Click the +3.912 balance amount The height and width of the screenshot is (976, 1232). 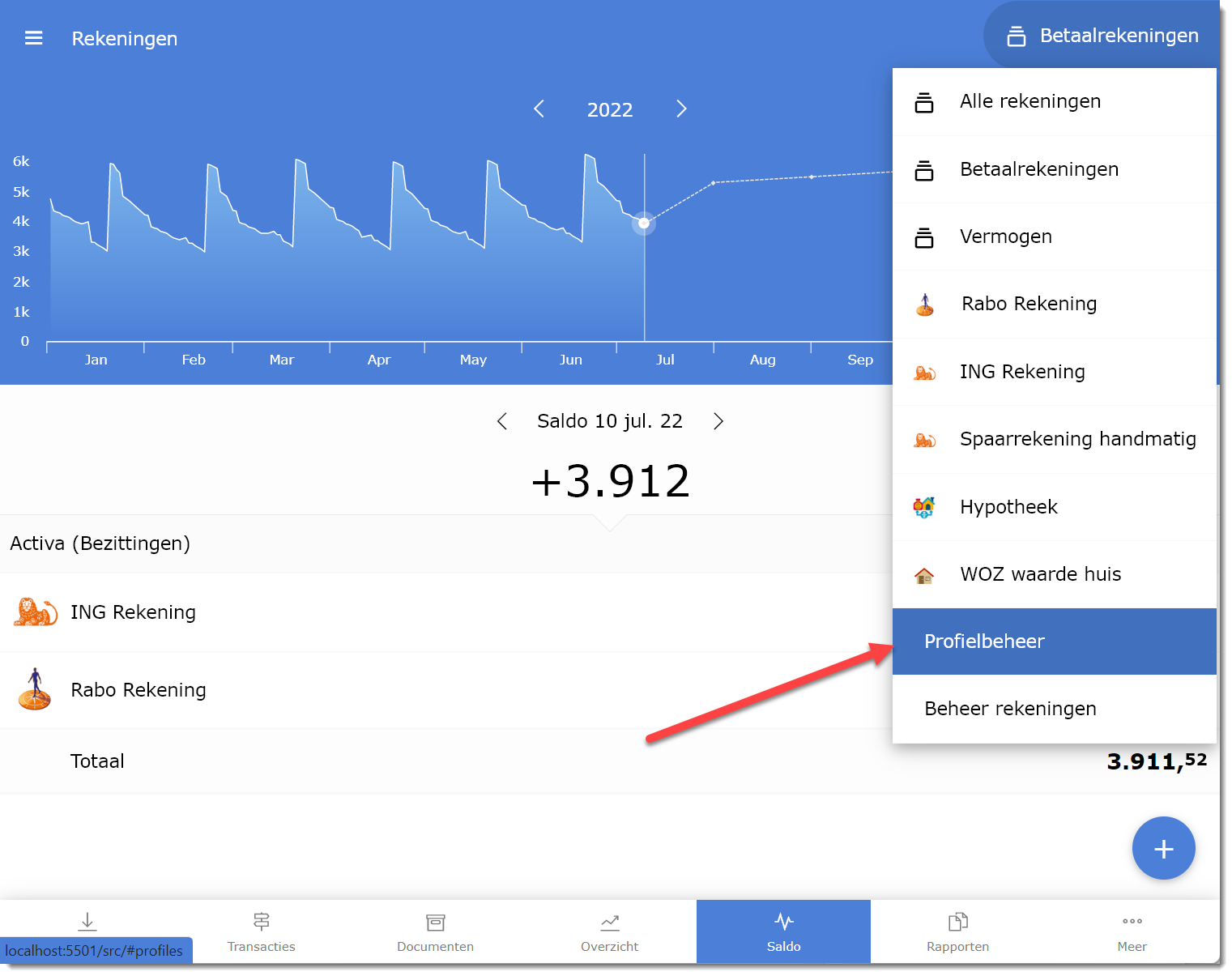(x=610, y=481)
